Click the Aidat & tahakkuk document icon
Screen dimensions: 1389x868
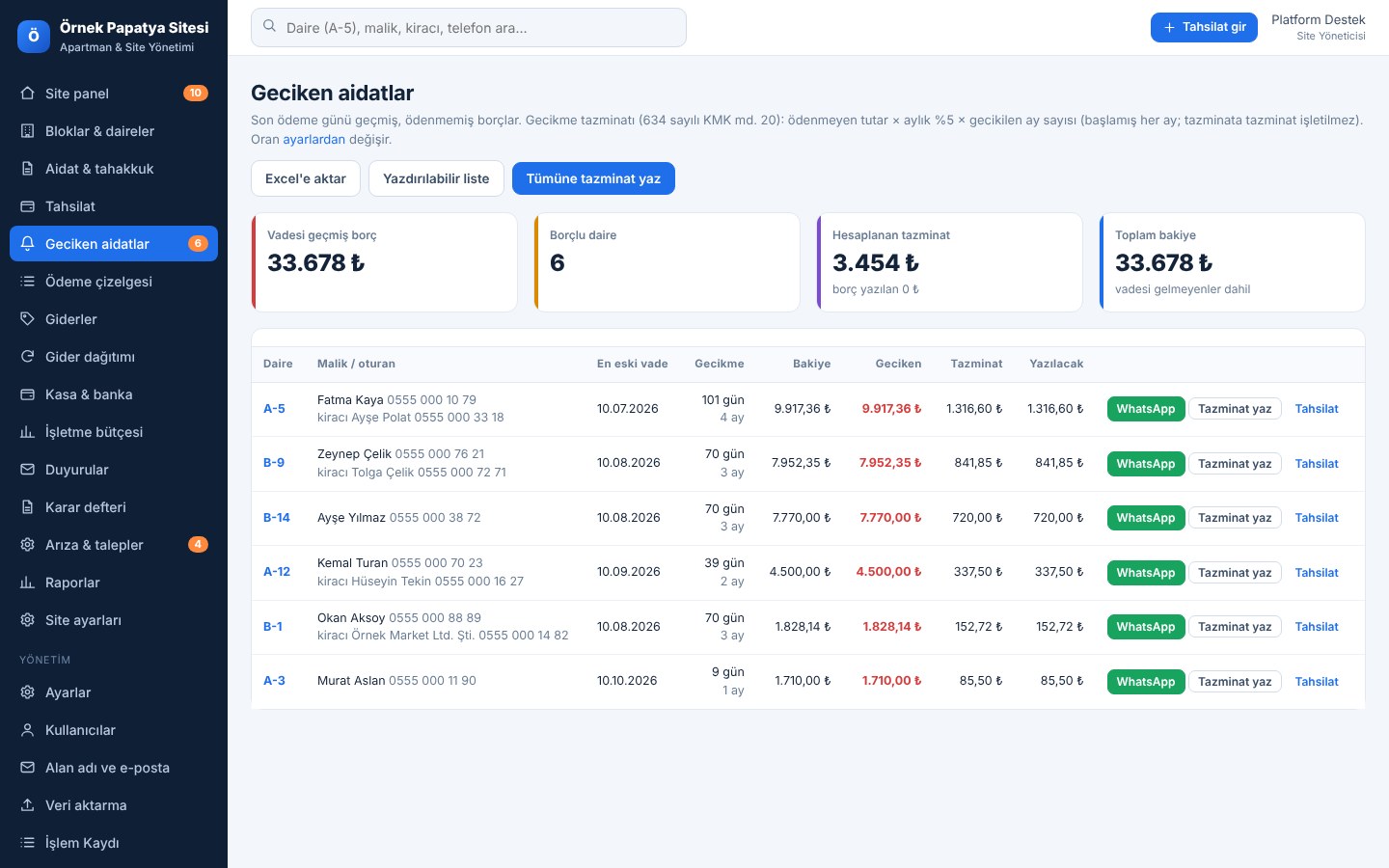click(27, 169)
